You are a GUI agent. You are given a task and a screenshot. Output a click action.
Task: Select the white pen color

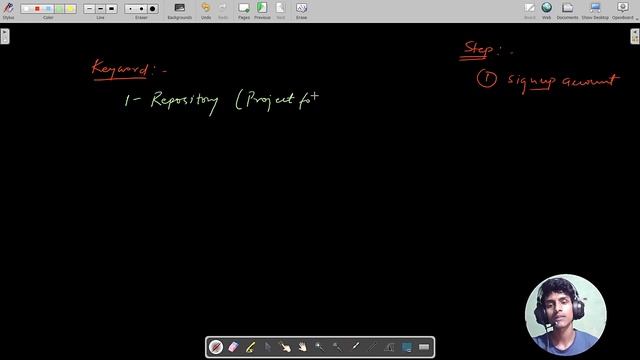pos(27,9)
